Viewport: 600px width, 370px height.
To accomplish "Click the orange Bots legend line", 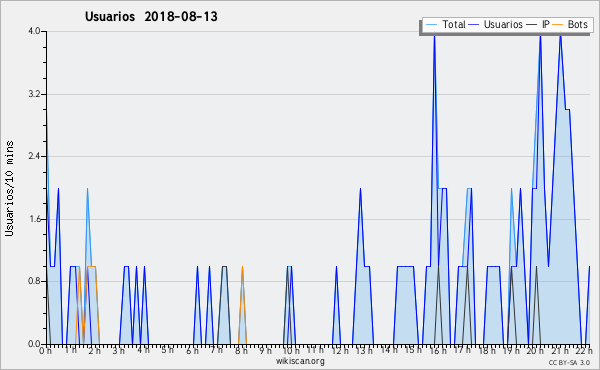I will pyautogui.click(x=558, y=24).
